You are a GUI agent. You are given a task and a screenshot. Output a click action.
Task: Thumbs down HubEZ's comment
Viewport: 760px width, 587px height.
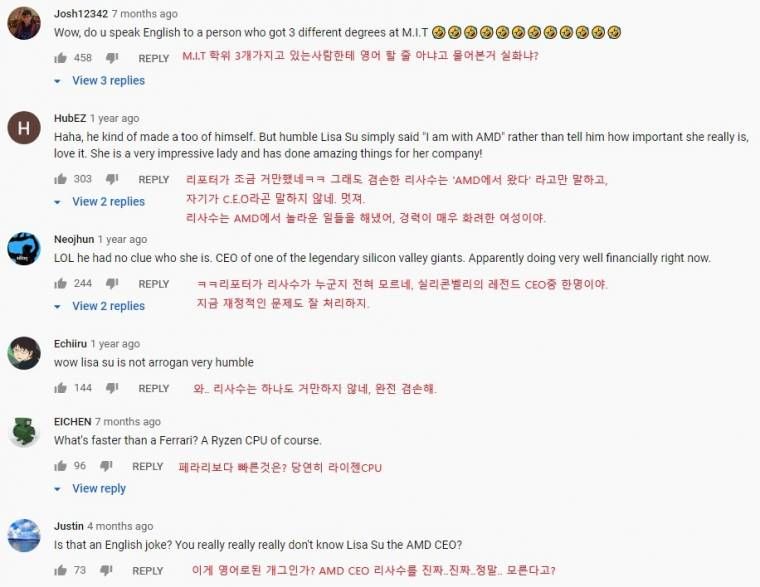click(112, 179)
